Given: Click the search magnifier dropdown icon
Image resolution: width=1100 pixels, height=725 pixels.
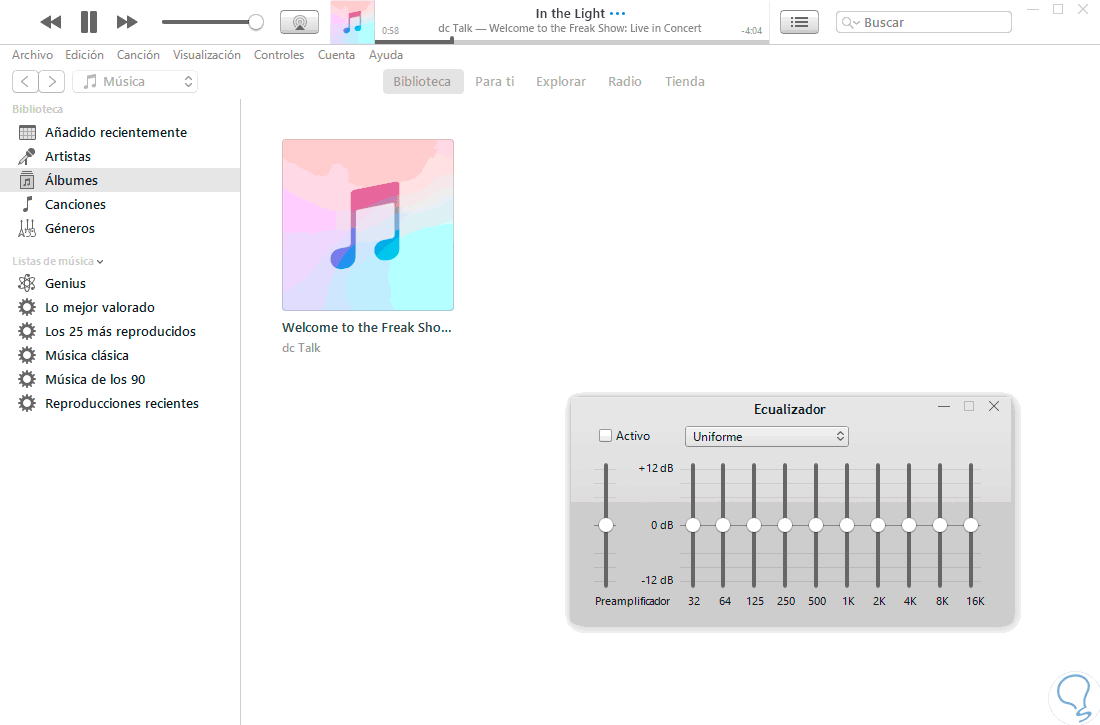Looking at the screenshot, I should point(850,22).
